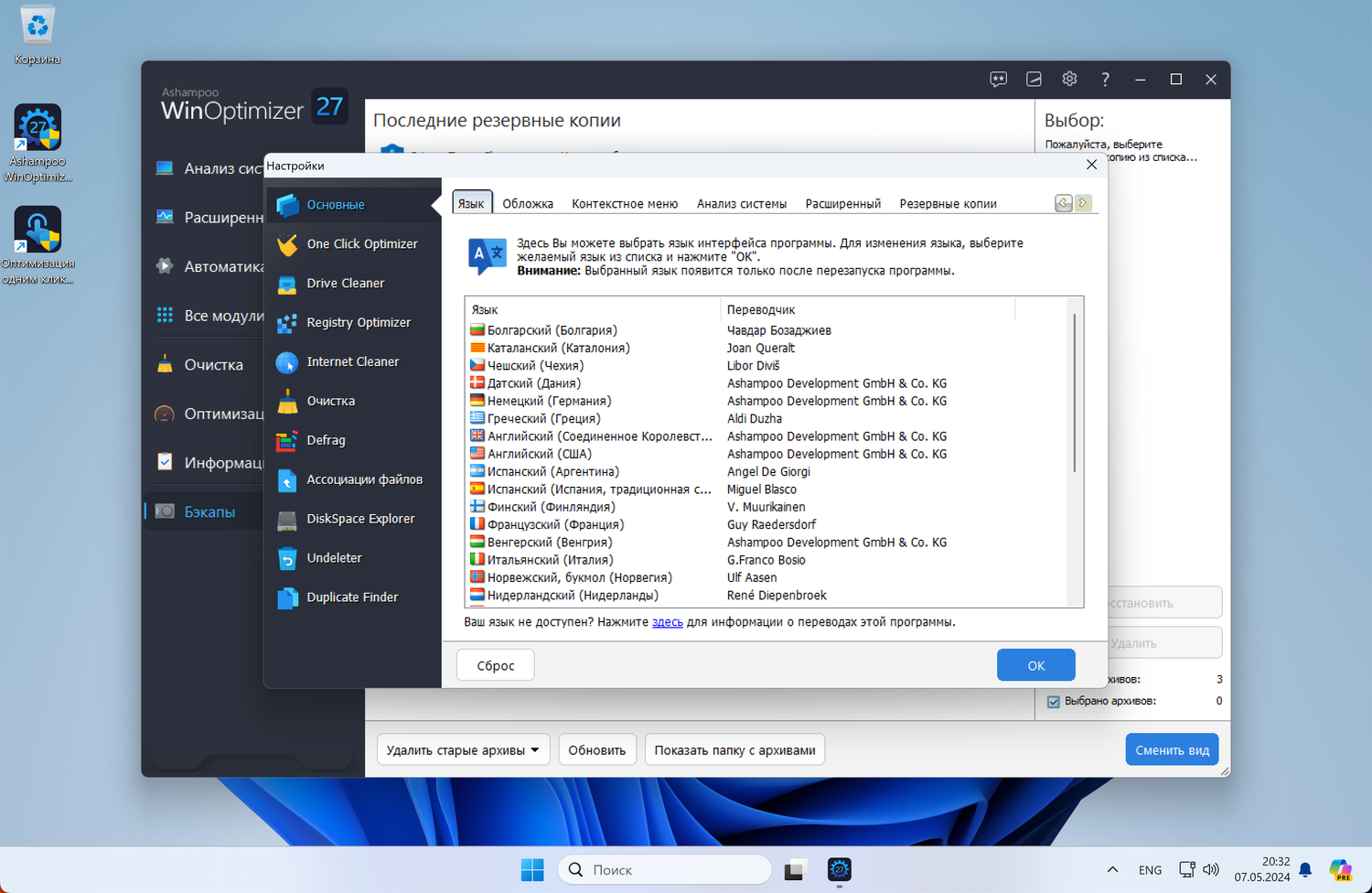Image resolution: width=1372 pixels, height=893 pixels.
Task: Open Defrag settings
Action: click(352, 441)
